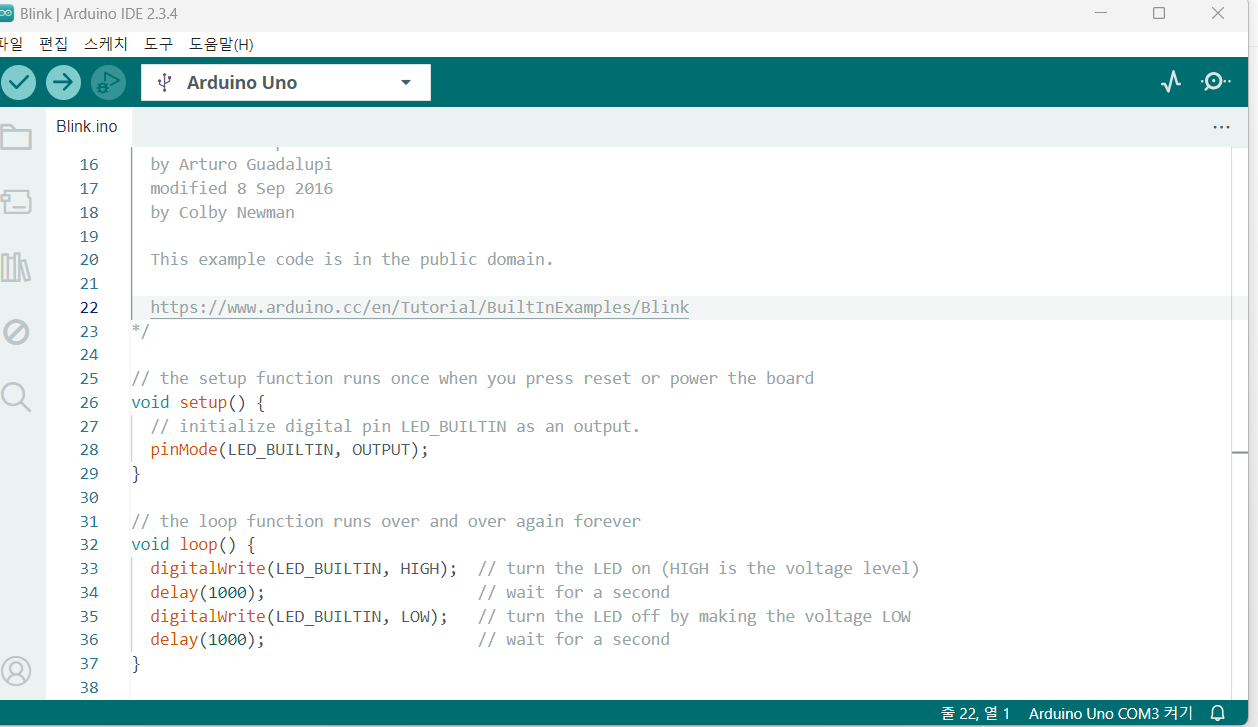Viewport: 1258px width, 727px height.
Task: Open the Serial Monitor magnifier icon
Action: click(1215, 82)
